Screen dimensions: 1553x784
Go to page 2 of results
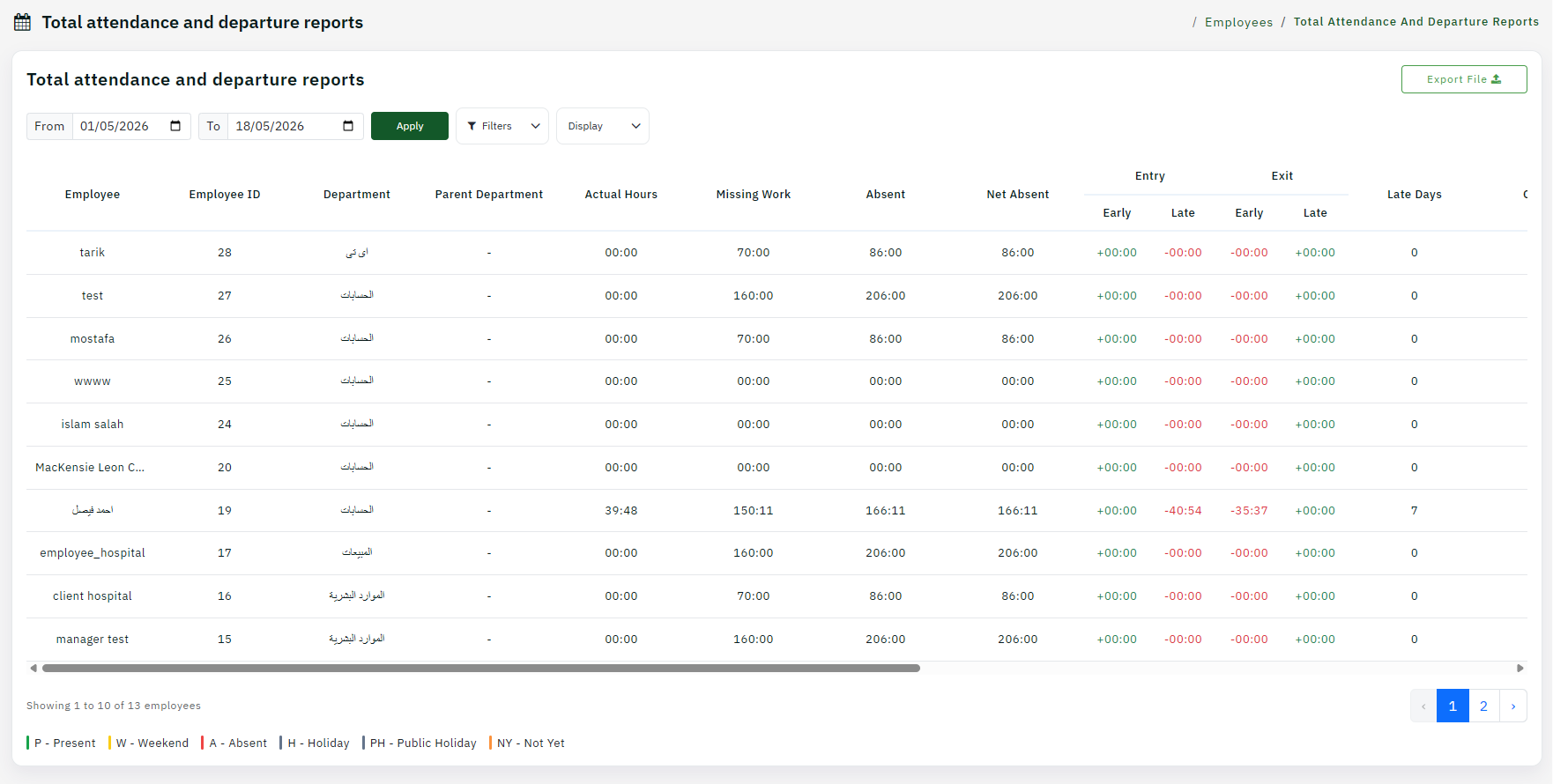(x=1483, y=706)
